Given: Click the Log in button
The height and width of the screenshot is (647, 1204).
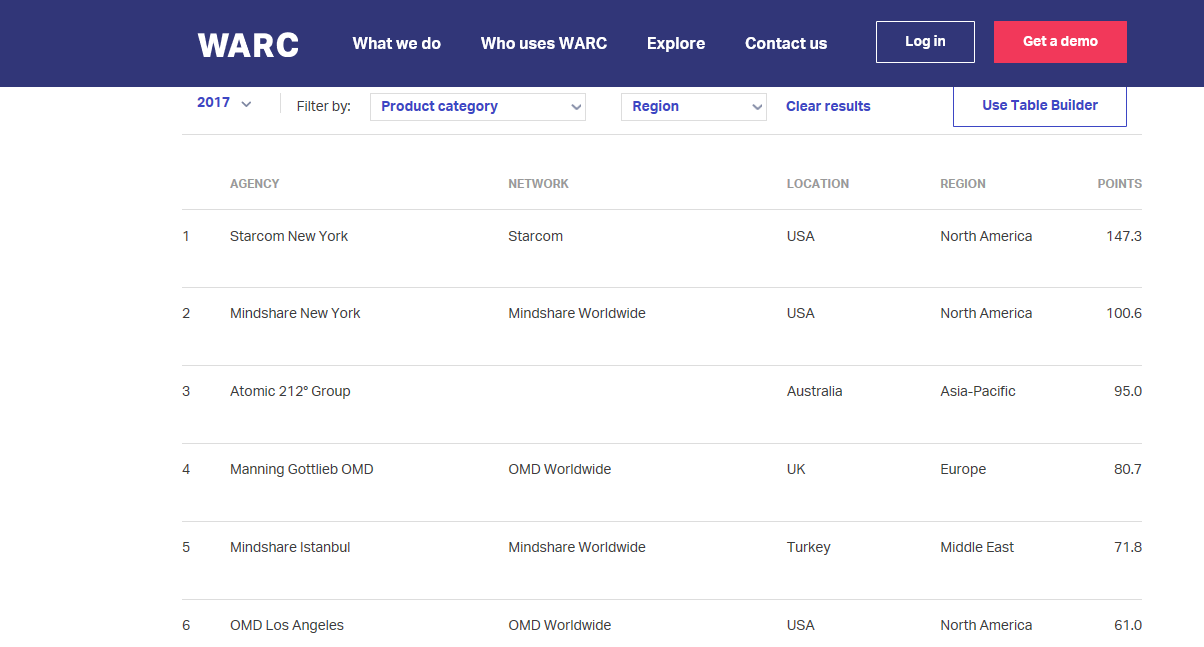Looking at the screenshot, I should (925, 42).
